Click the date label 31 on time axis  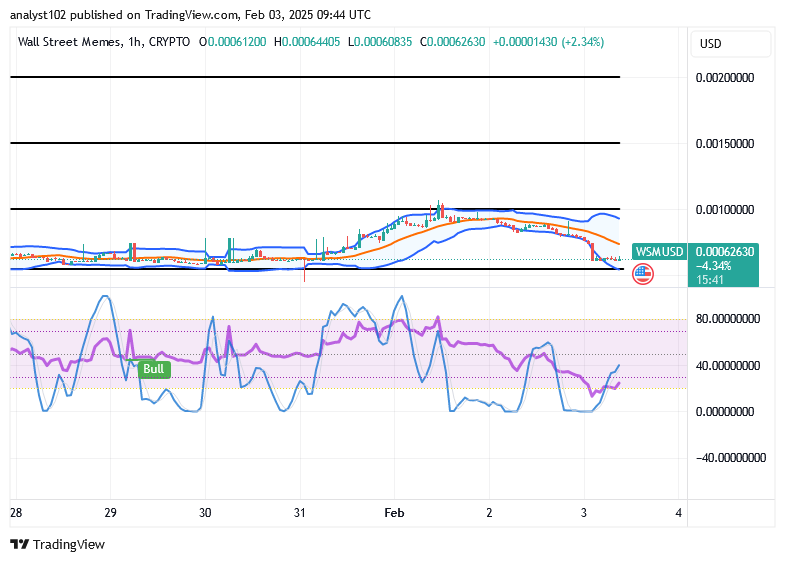point(299,513)
